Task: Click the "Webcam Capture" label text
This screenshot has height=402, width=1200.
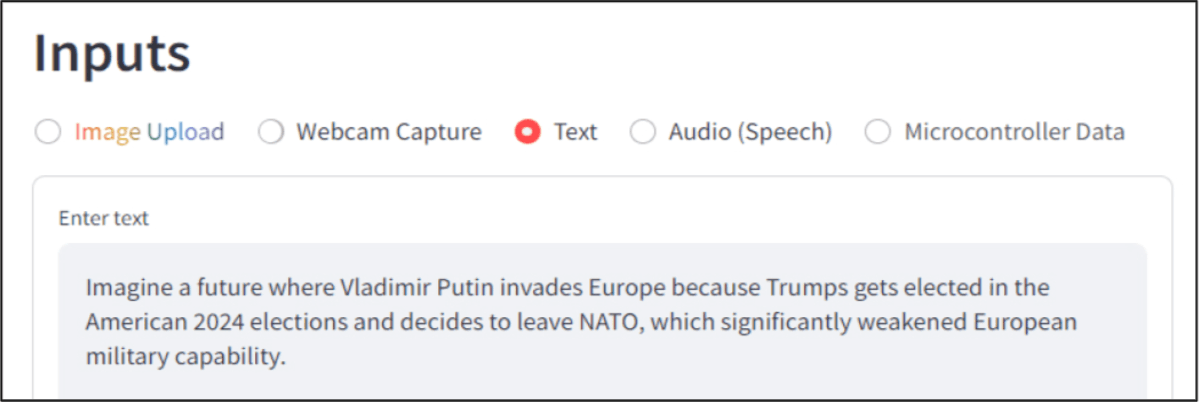Action: [388, 132]
